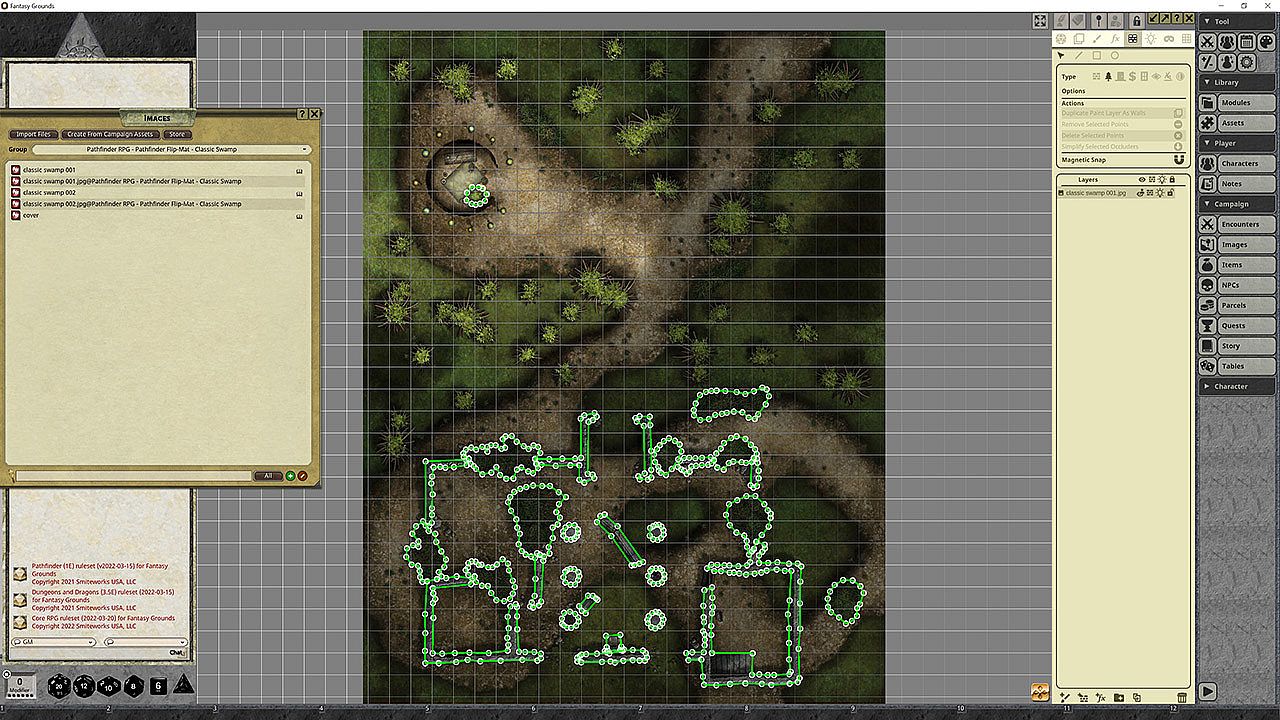Click the Quests chalice icon
This screenshot has width=1280, height=720.
(1208, 325)
